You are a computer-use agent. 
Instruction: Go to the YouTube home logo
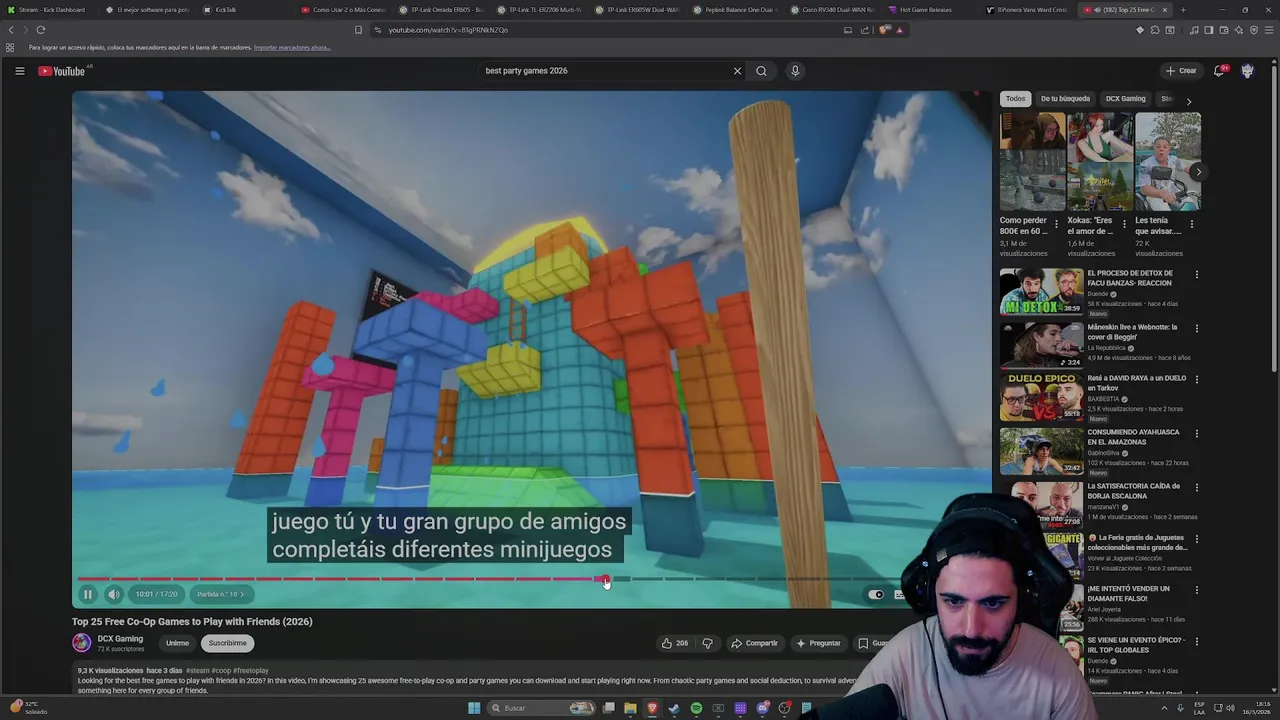click(x=62, y=71)
